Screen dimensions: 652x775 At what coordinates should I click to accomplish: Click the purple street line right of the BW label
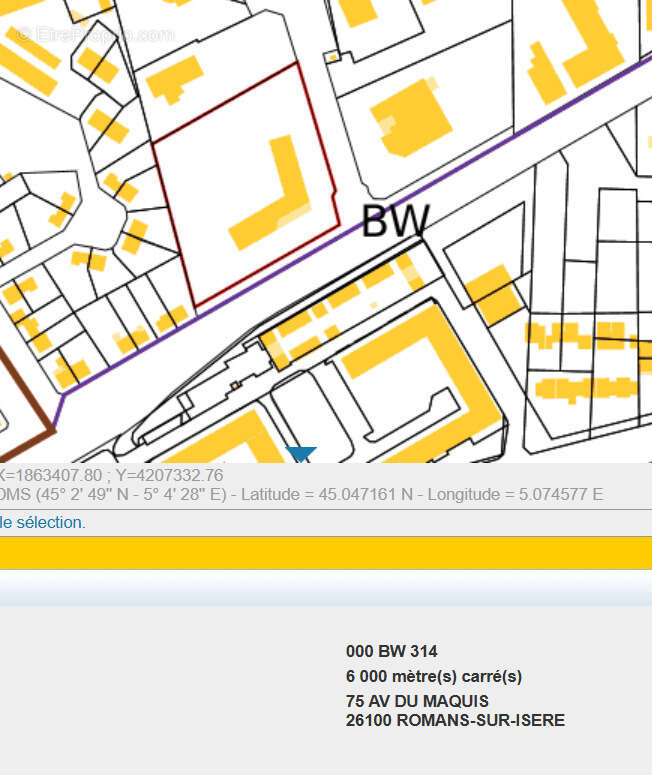coord(520,138)
